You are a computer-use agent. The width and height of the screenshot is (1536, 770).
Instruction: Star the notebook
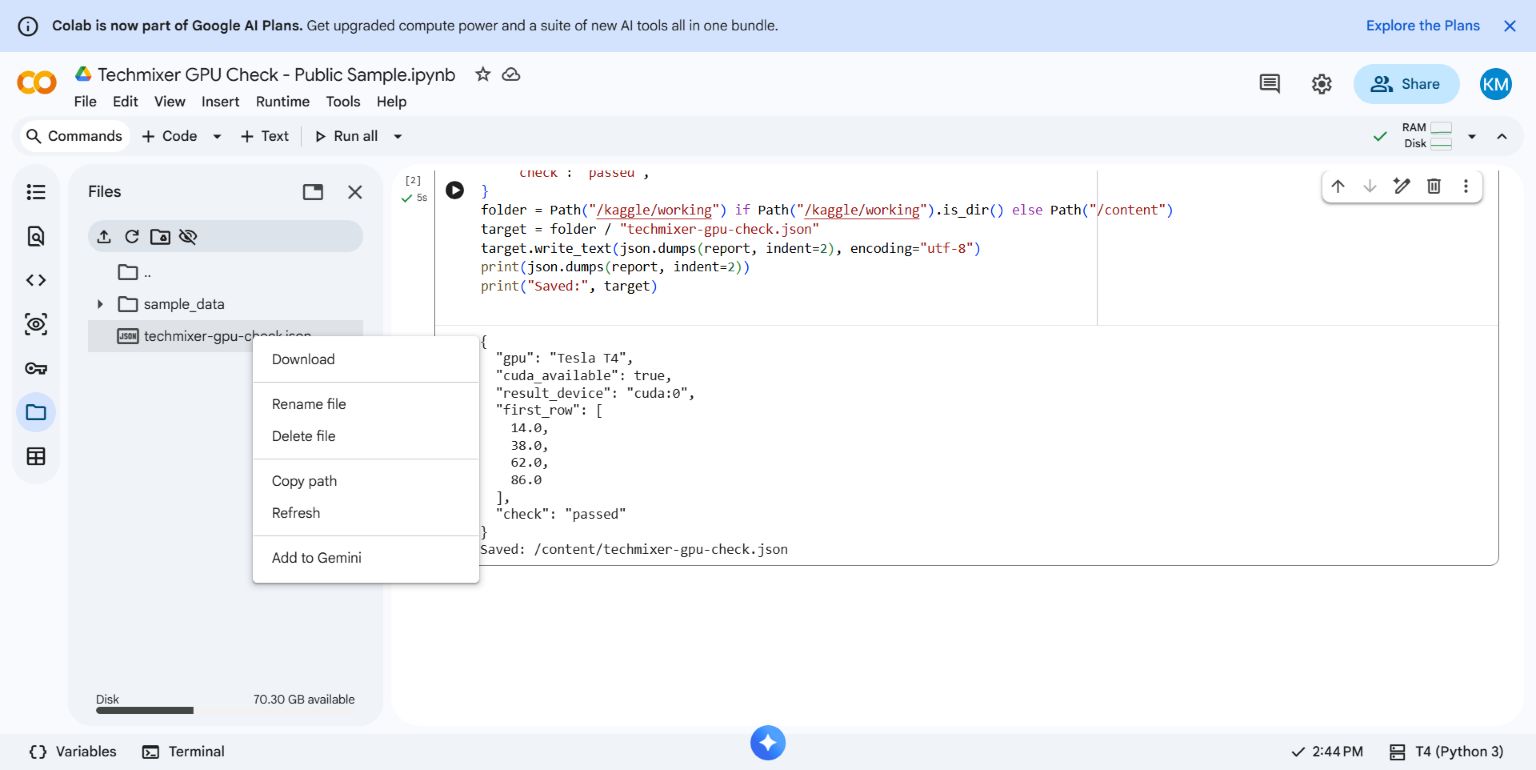pos(483,75)
